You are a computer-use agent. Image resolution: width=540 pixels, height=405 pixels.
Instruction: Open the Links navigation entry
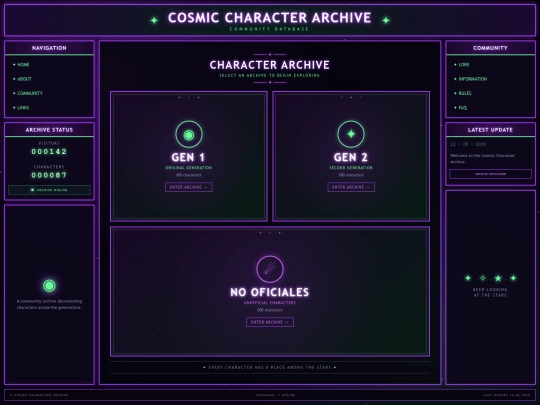pyautogui.click(x=23, y=108)
